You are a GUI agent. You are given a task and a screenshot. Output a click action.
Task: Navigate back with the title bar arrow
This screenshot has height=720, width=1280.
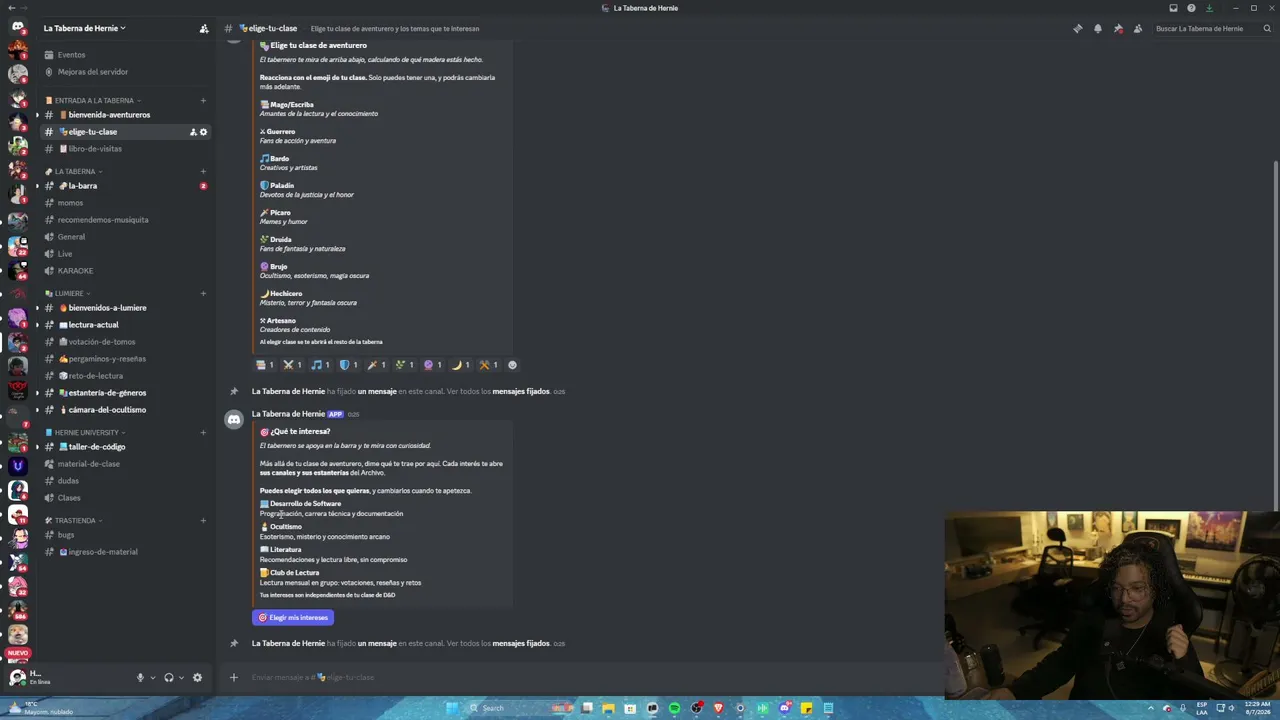coord(10,8)
